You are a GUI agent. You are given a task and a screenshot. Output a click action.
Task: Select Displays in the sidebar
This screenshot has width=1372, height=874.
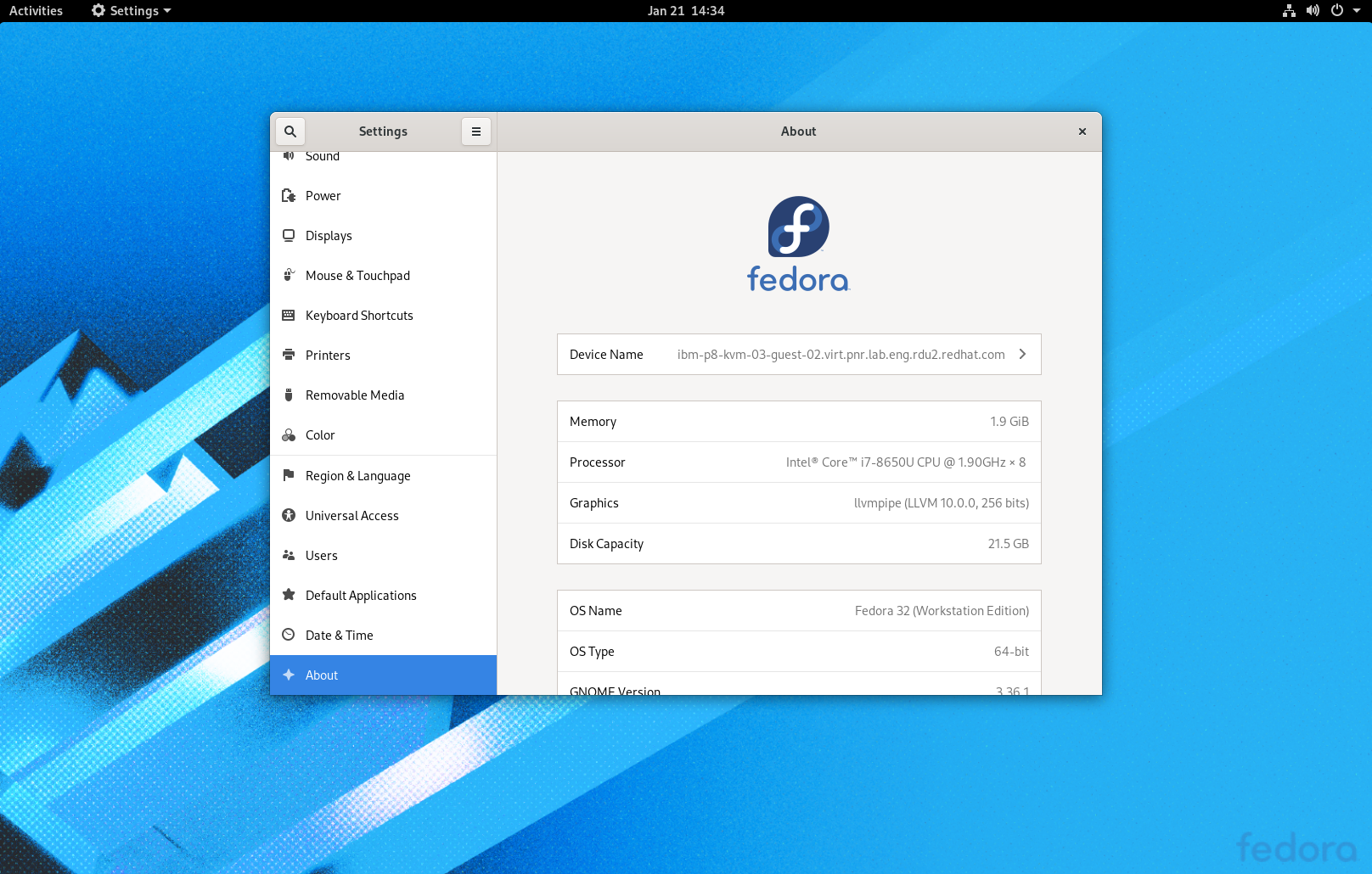[383, 236]
